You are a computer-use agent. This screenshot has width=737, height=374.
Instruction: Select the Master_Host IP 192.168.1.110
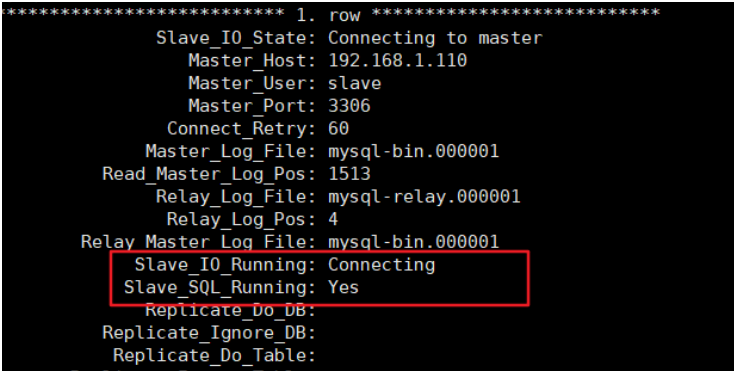[x=398, y=60]
